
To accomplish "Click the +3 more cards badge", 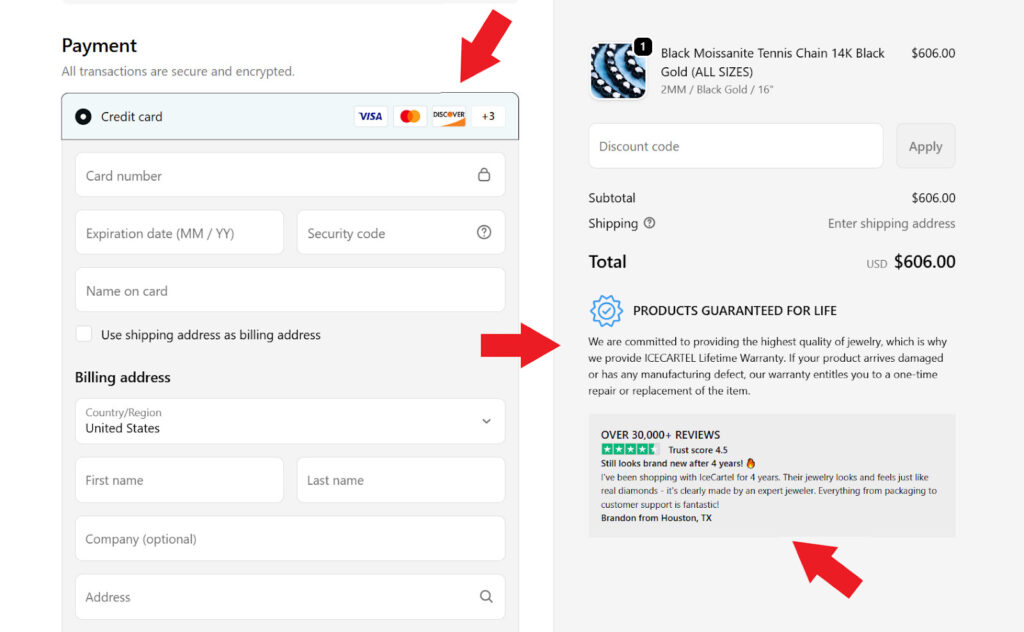I will [x=488, y=117].
